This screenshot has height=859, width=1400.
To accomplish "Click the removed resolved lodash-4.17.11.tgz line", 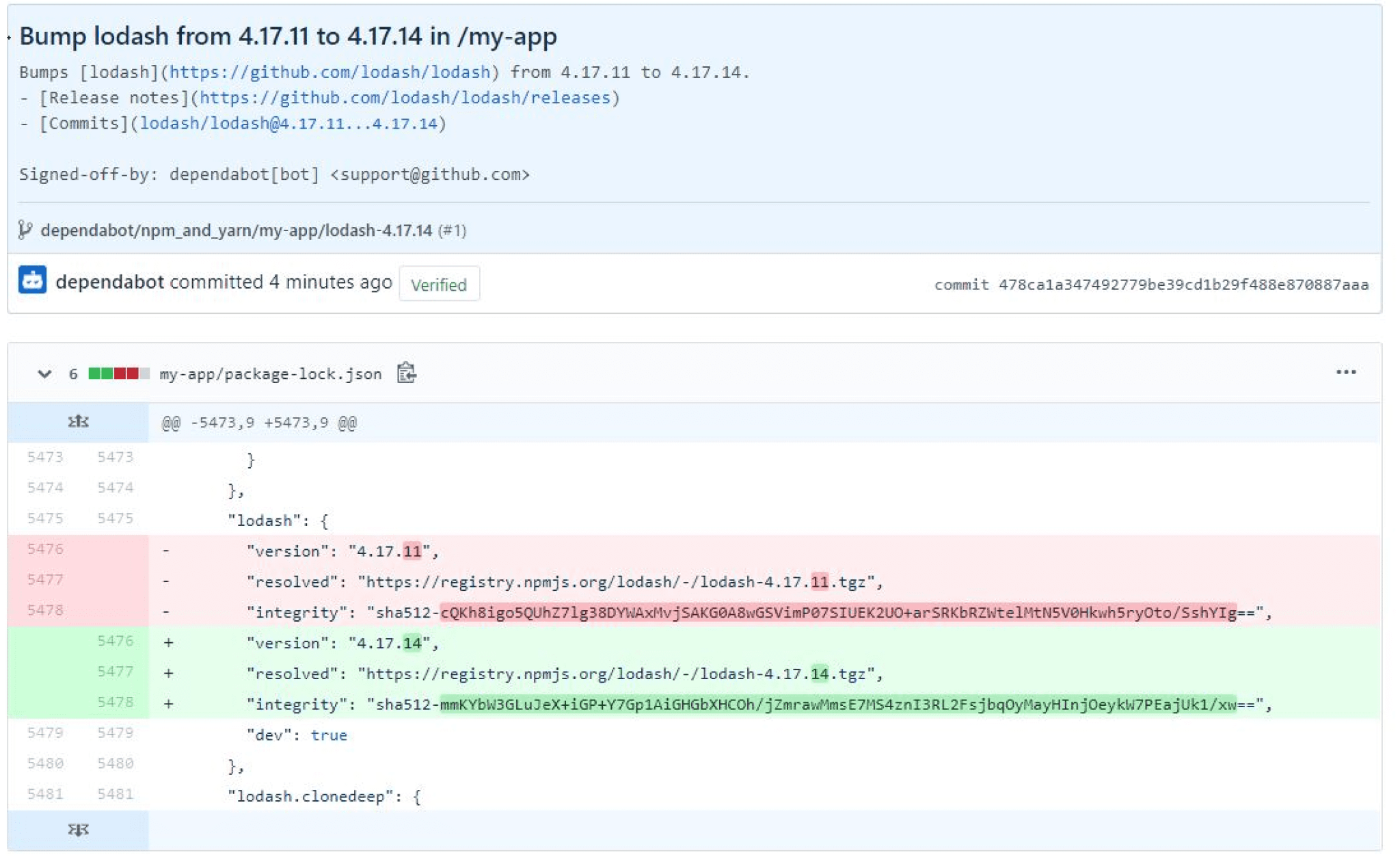I will [764, 581].
